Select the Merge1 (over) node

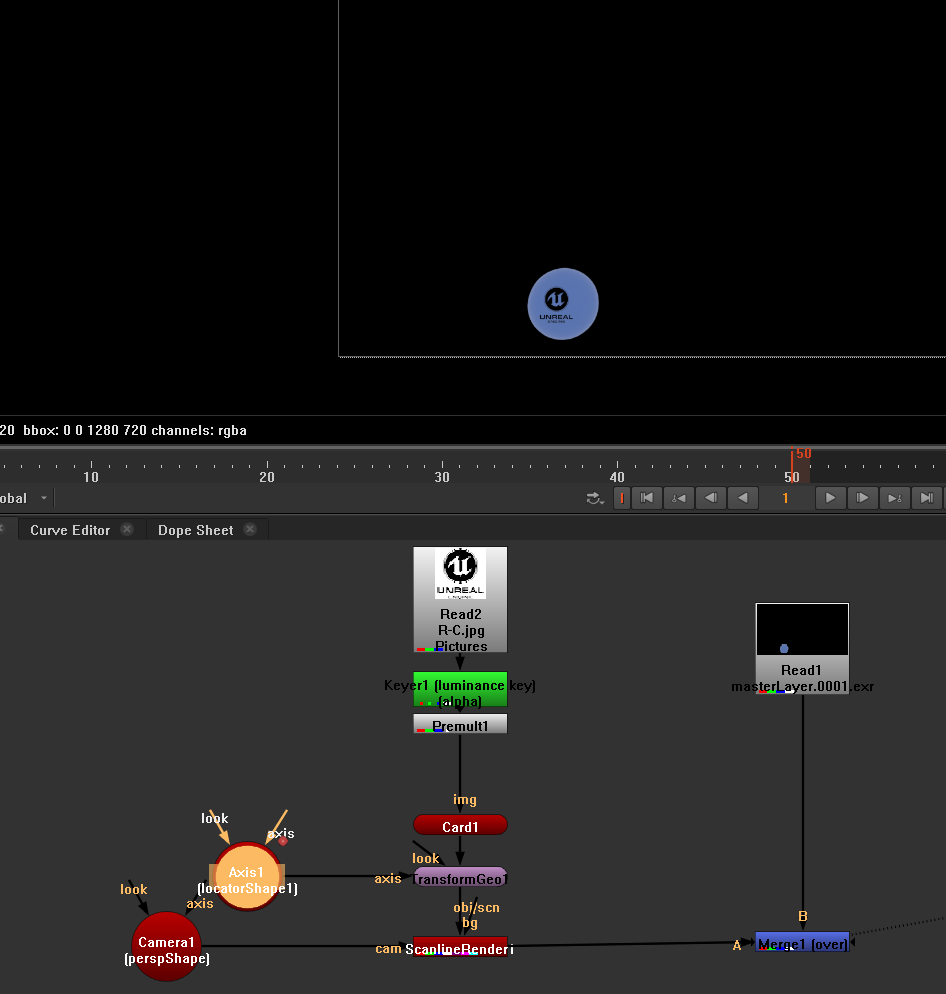[802, 942]
